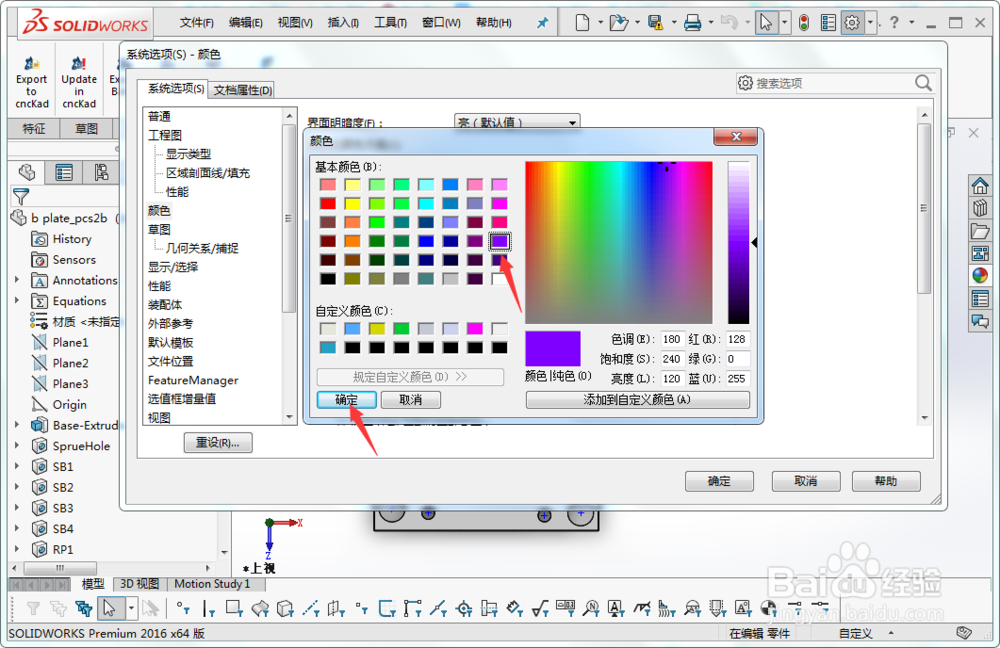Select the pure red basic color swatch
This screenshot has width=1000, height=648.
(328, 203)
